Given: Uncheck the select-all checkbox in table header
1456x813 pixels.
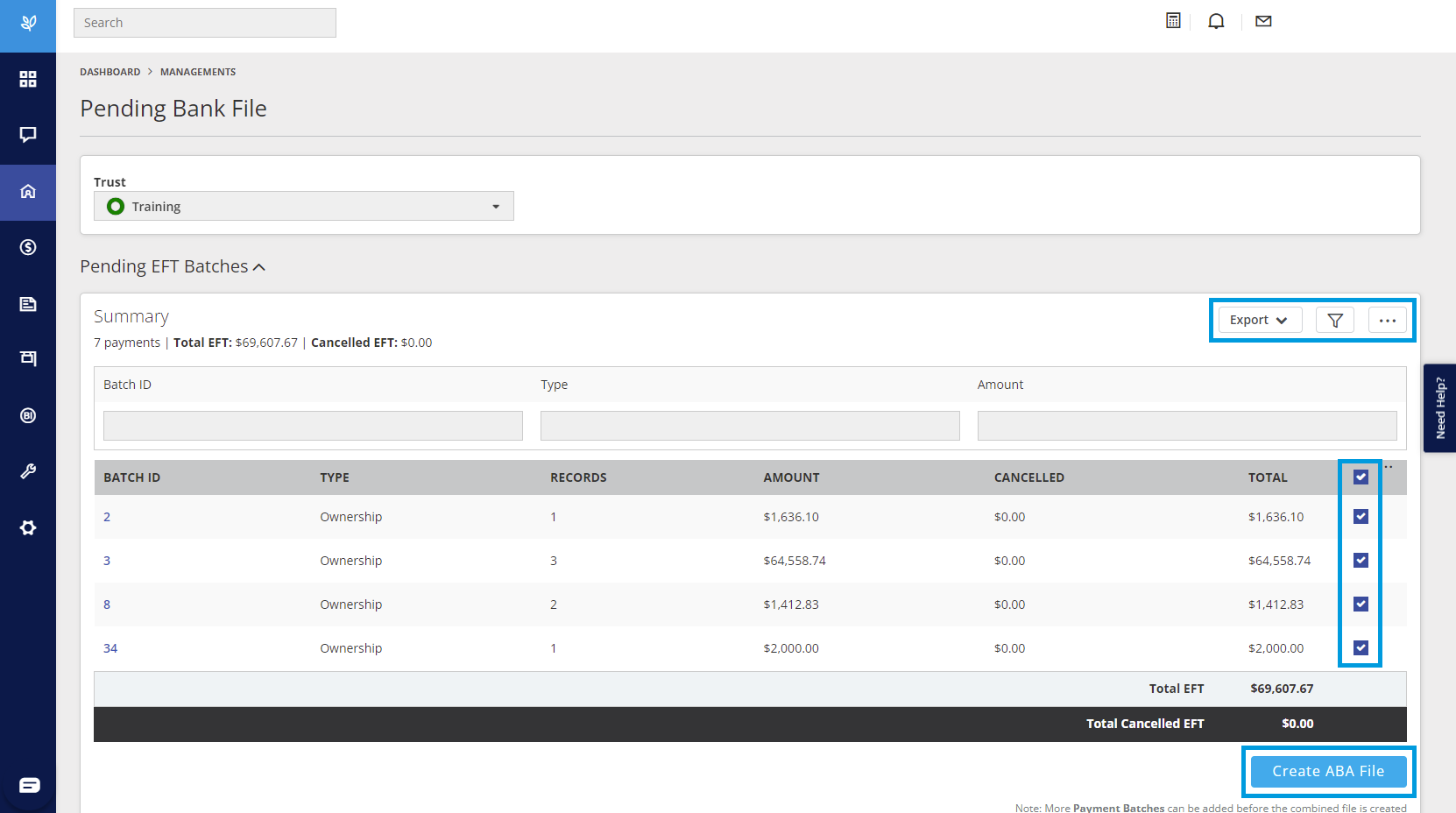Looking at the screenshot, I should [1361, 477].
